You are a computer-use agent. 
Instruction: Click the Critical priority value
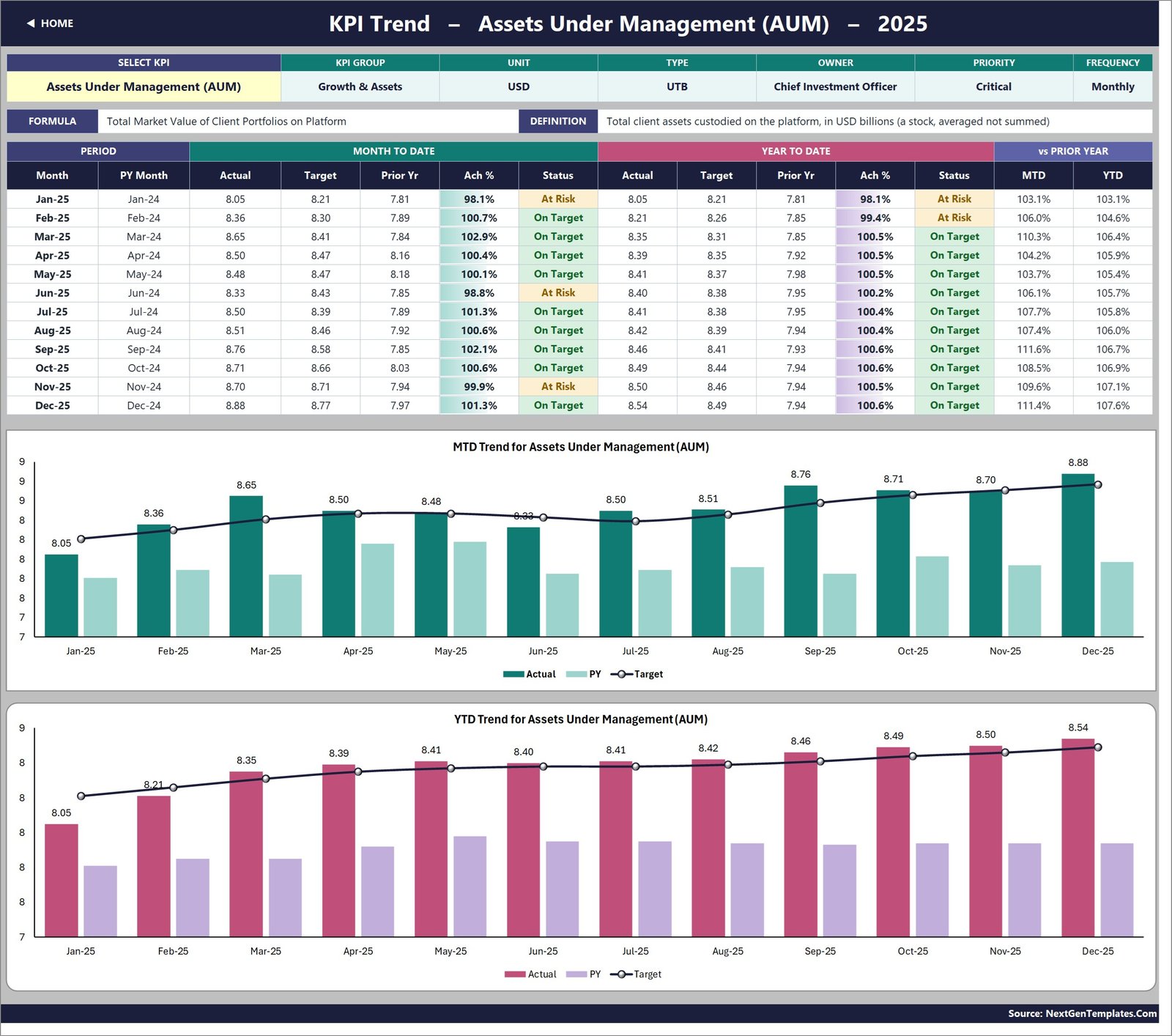pos(993,86)
